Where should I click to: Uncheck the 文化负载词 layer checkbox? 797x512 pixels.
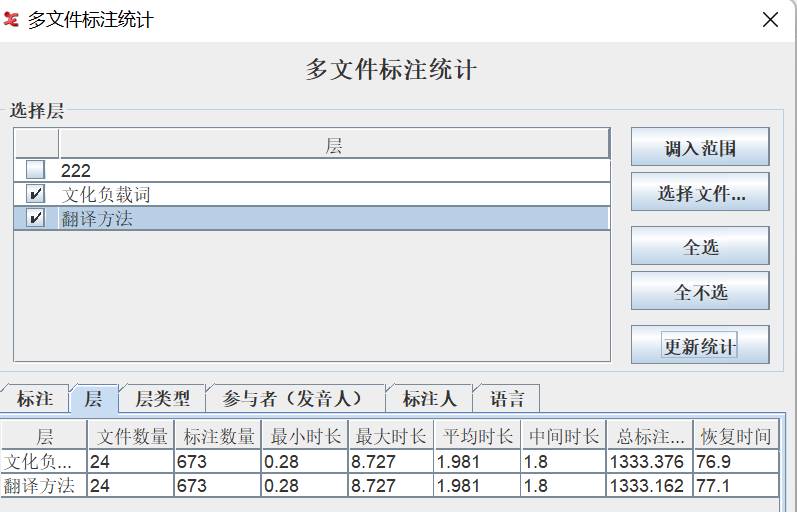36,194
